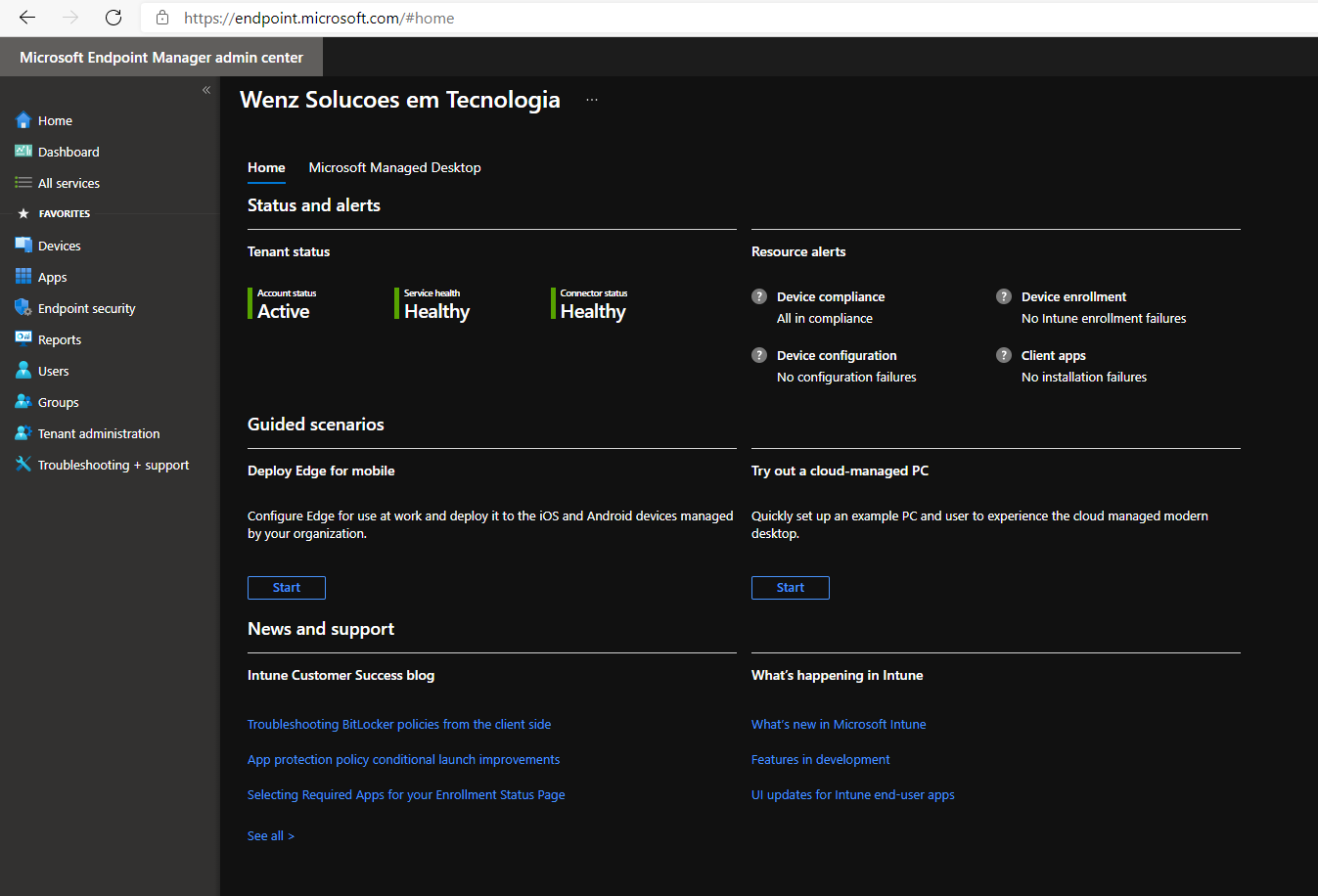Click the Devices icon in favorites
The height and width of the screenshot is (896, 1318).
pyautogui.click(x=23, y=246)
